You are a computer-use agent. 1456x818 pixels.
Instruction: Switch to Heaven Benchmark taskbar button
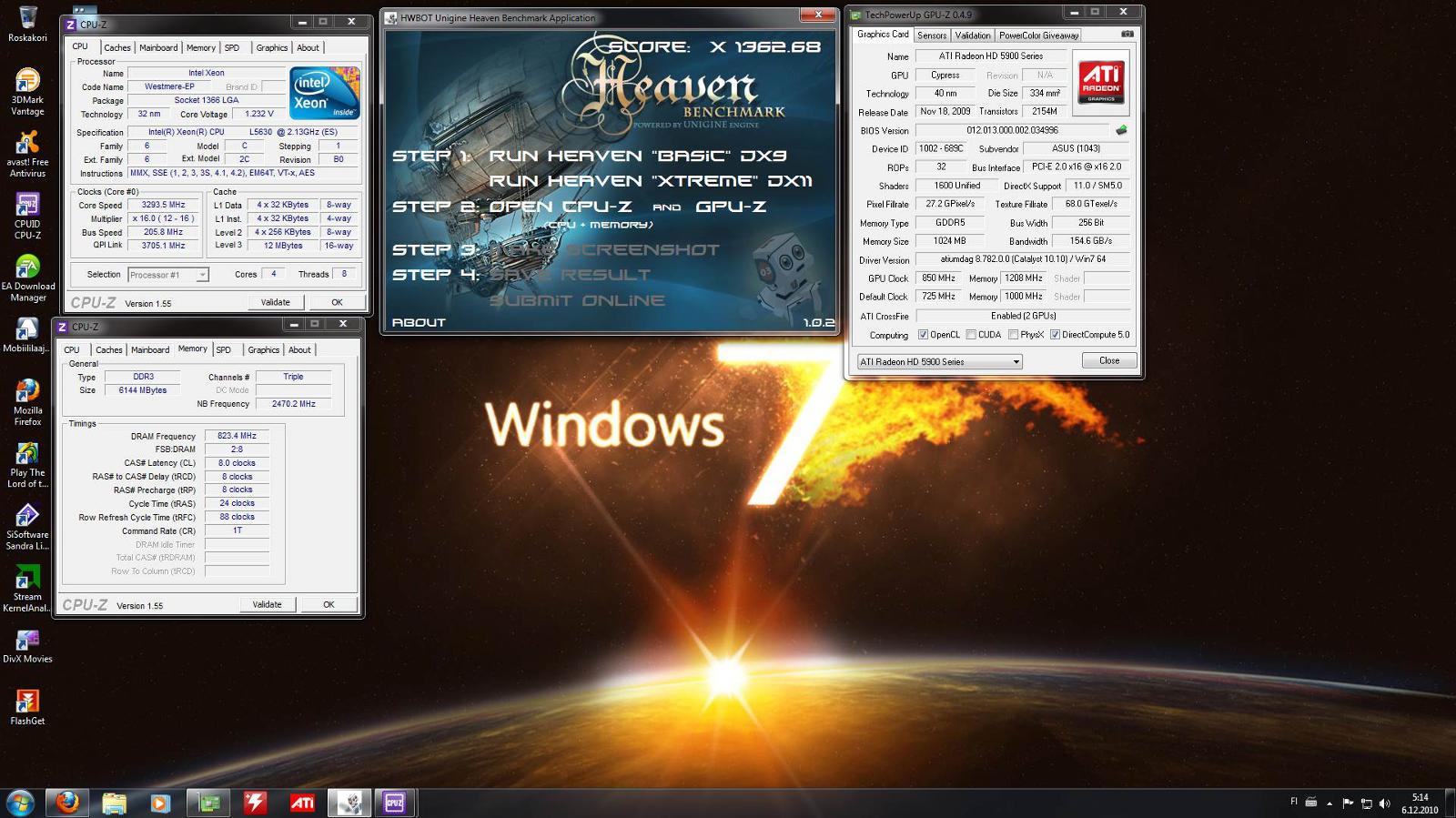point(349,803)
